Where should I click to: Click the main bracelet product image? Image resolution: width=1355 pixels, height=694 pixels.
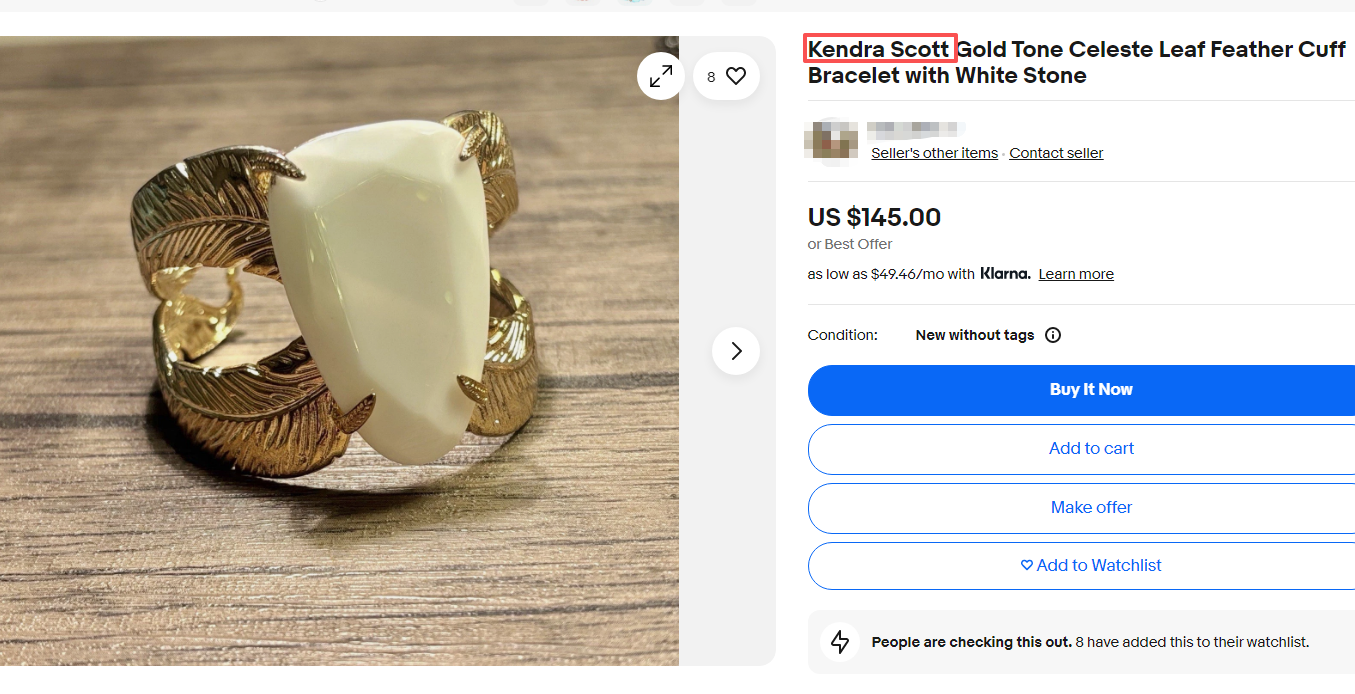(340, 350)
